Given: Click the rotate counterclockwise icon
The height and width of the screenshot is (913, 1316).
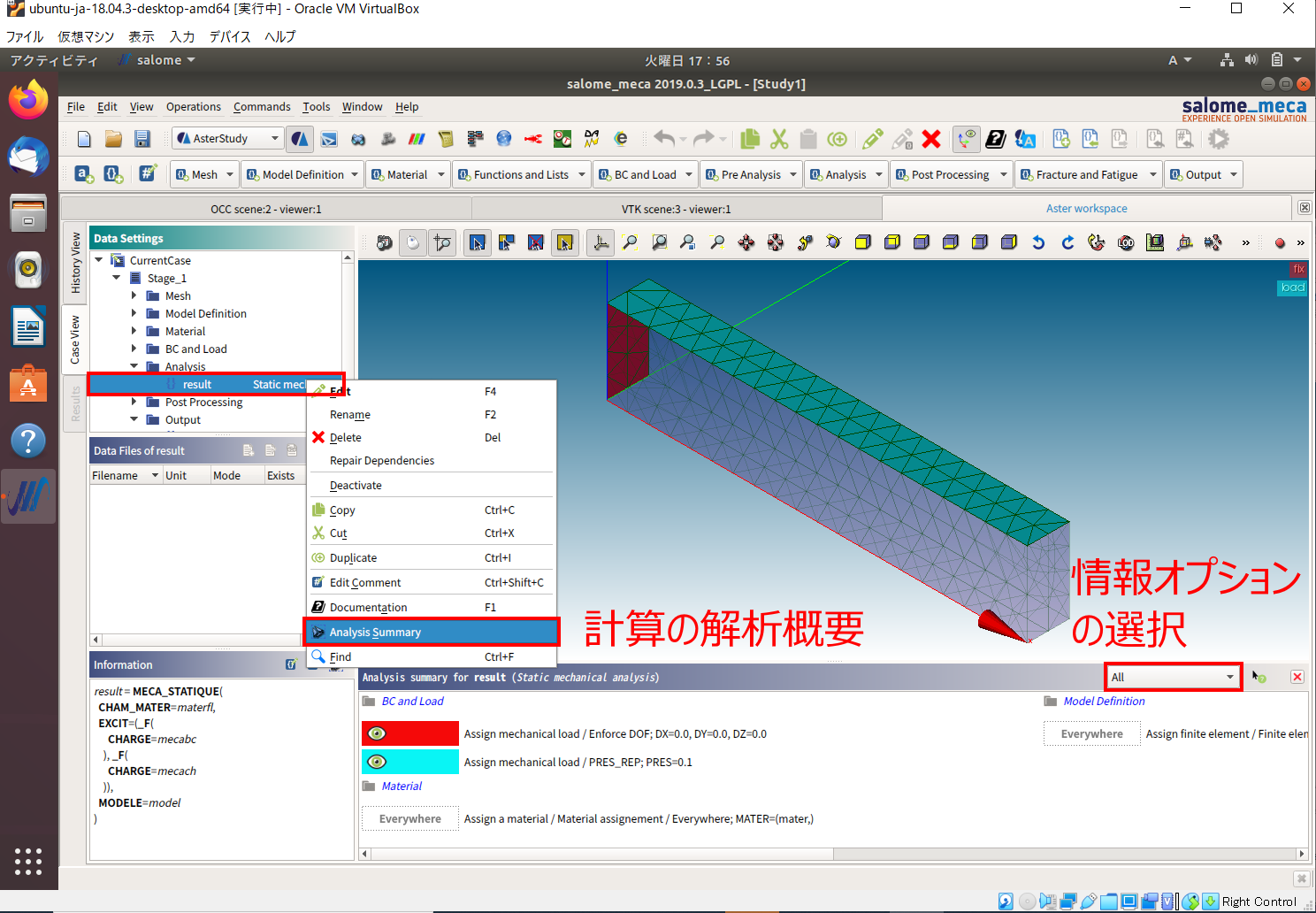Looking at the screenshot, I should (1038, 242).
